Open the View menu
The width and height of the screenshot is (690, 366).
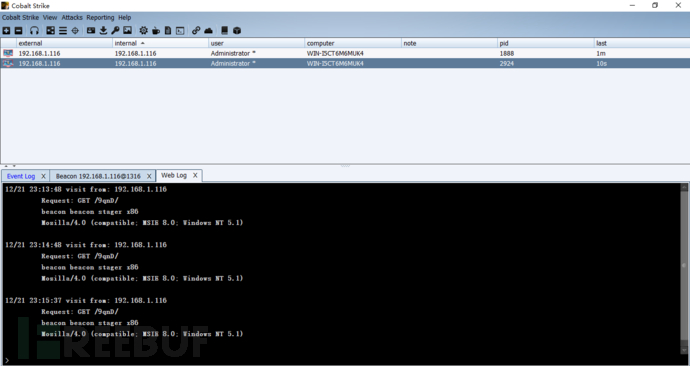pos(50,18)
